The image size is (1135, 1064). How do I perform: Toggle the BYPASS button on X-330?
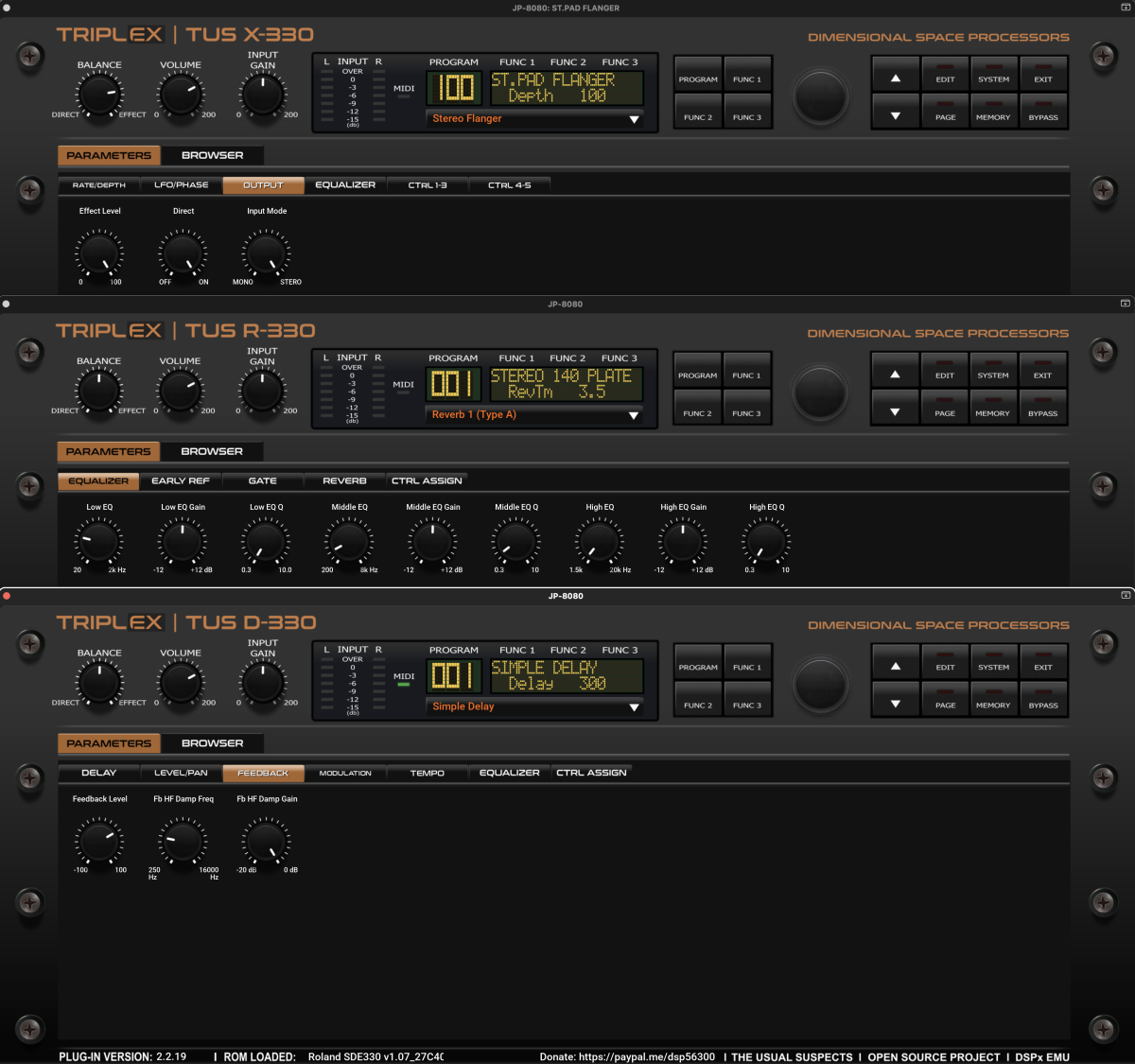1043,112
